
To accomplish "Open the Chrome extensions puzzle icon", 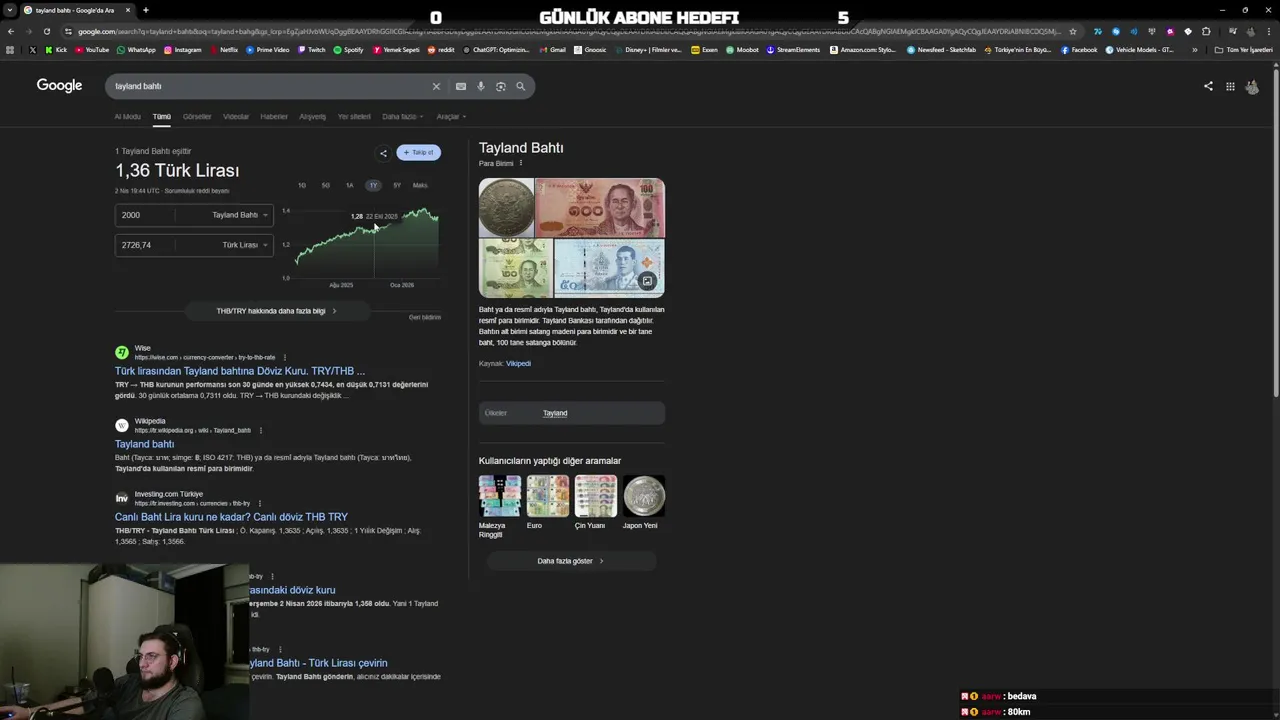I will pyautogui.click(x=1206, y=31).
